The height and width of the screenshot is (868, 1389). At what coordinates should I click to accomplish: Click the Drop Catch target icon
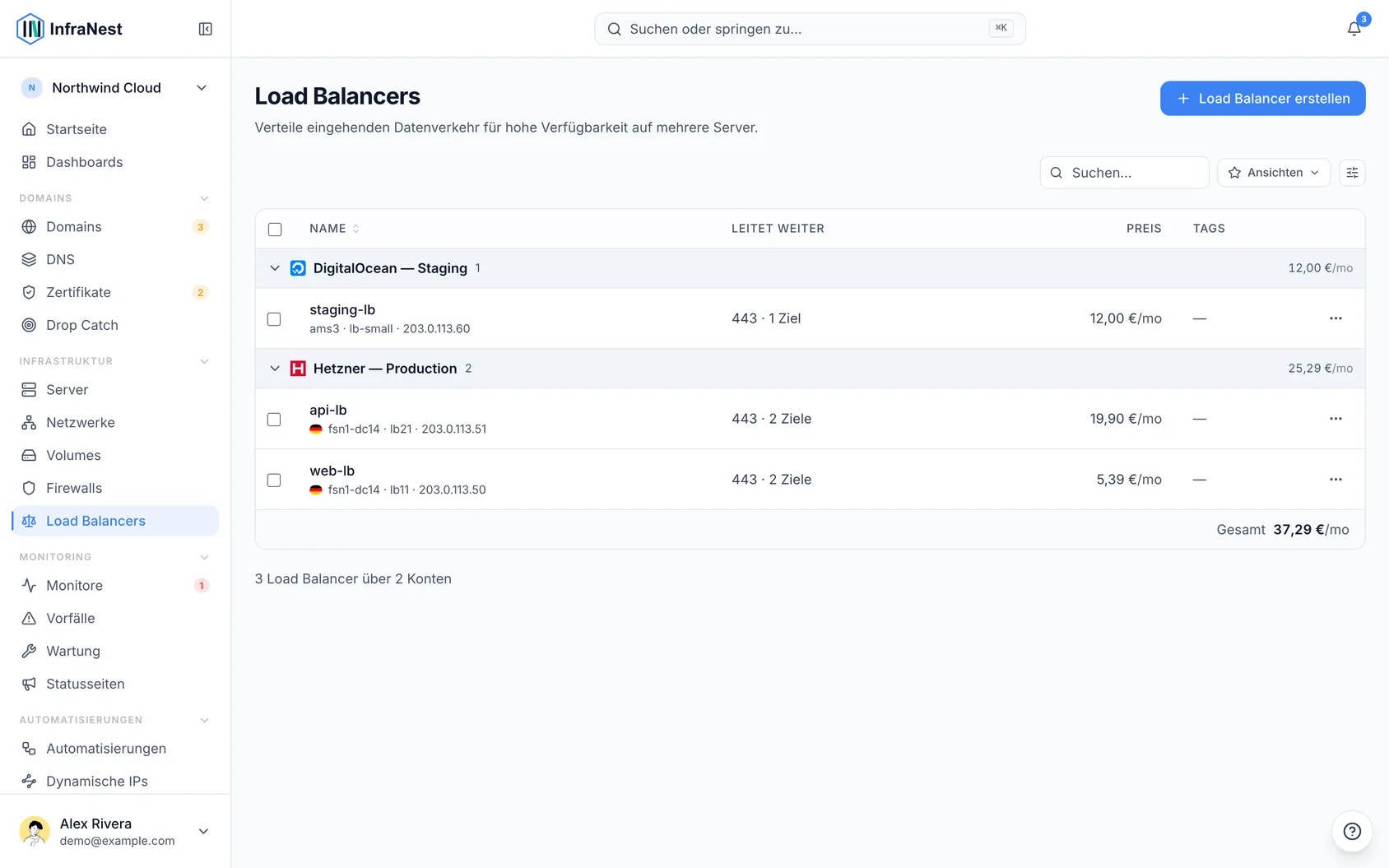point(29,325)
